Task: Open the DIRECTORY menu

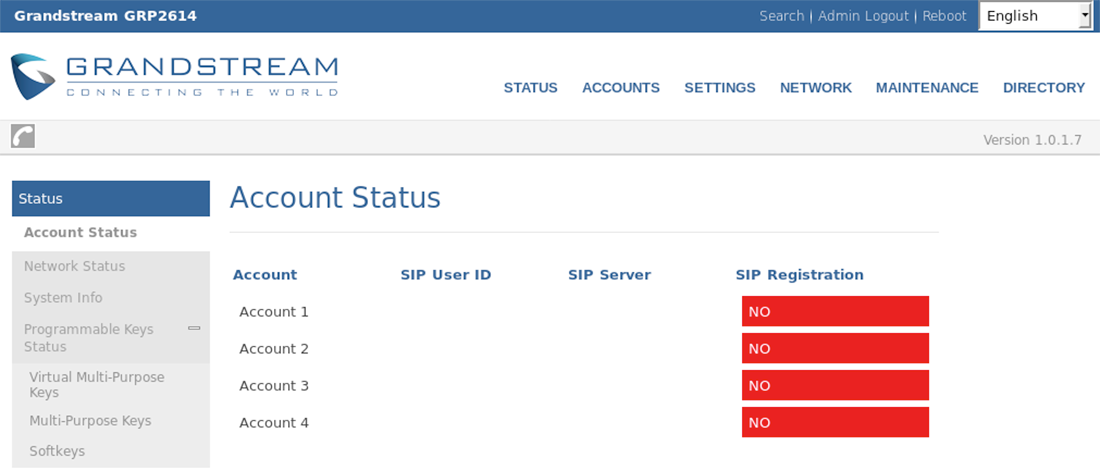Action: (x=1044, y=88)
